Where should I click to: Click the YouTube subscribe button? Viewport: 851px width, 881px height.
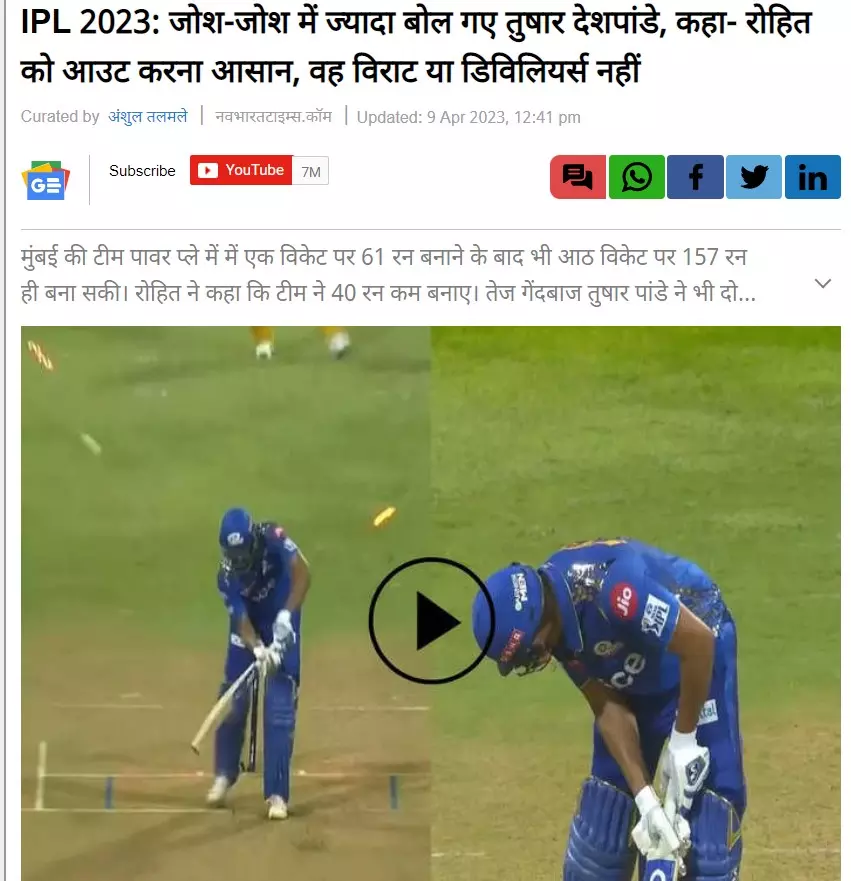pos(241,170)
